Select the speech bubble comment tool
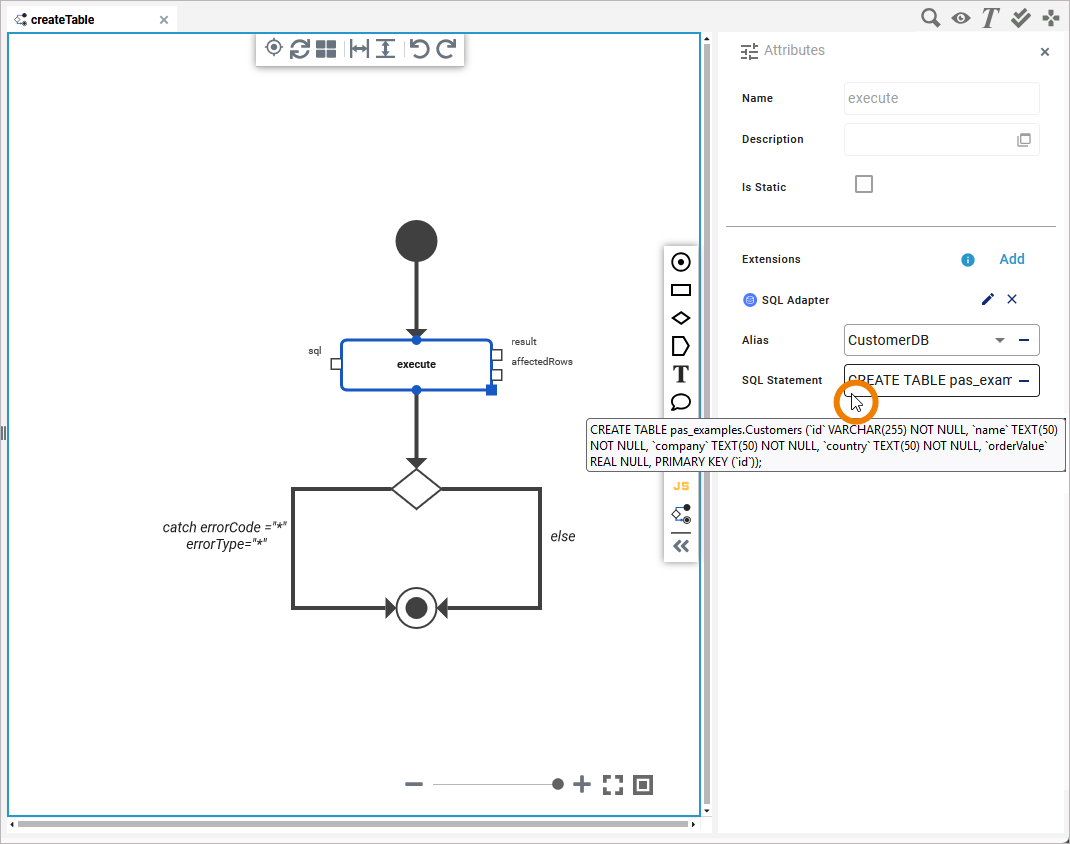The image size is (1070, 844). click(681, 402)
